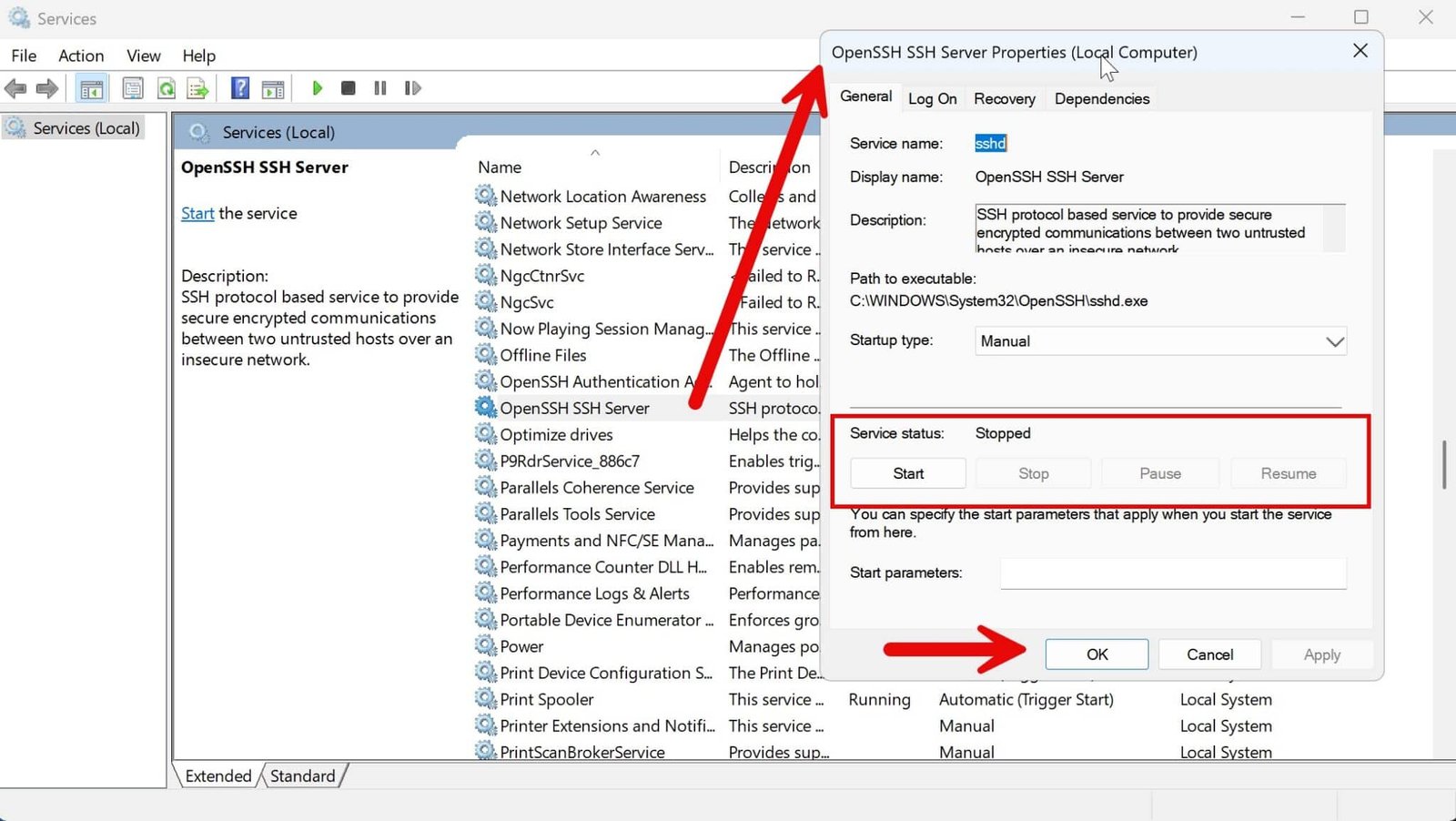Click the Restart Service toolbar icon
1456x821 pixels.
point(412,88)
